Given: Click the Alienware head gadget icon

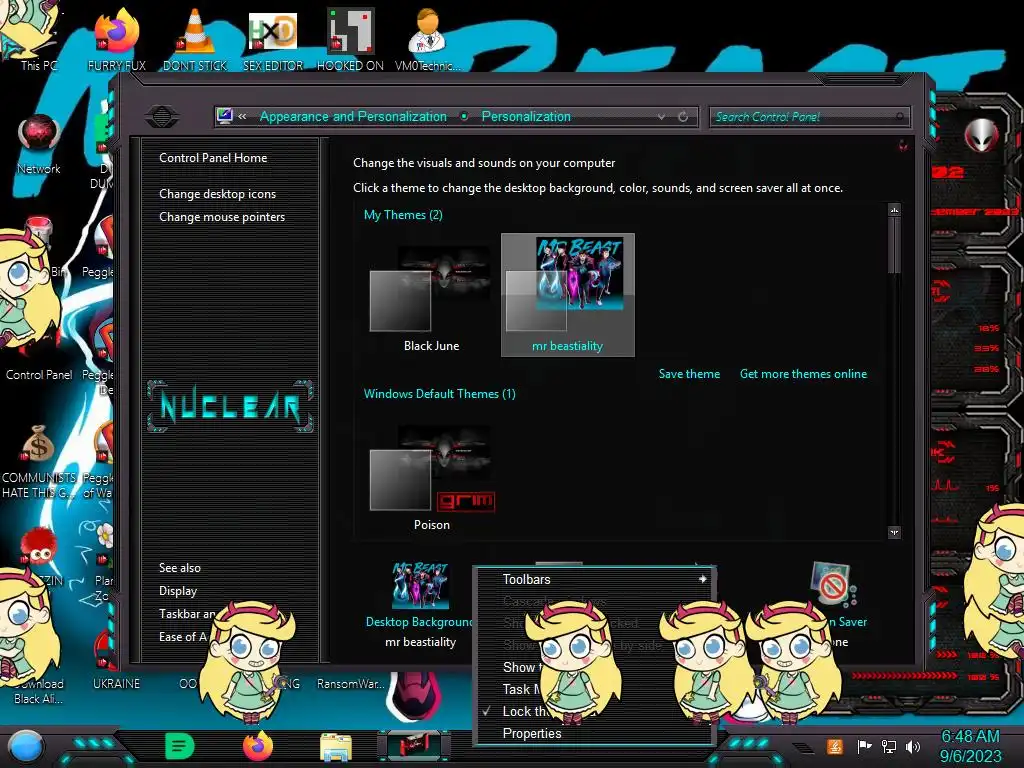Looking at the screenshot, I should (x=982, y=136).
